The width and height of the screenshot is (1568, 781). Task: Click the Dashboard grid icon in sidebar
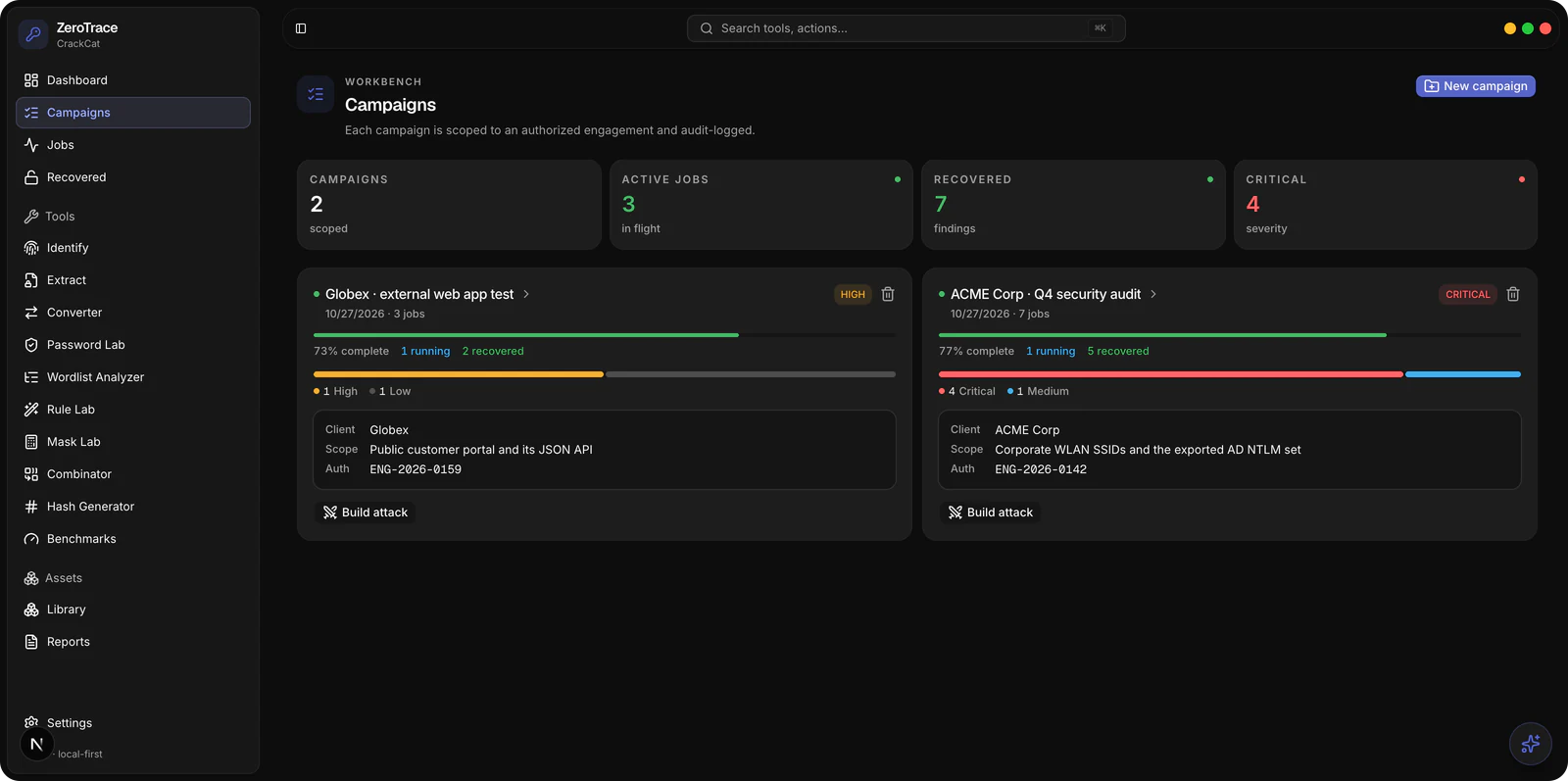(x=31, y=80)
